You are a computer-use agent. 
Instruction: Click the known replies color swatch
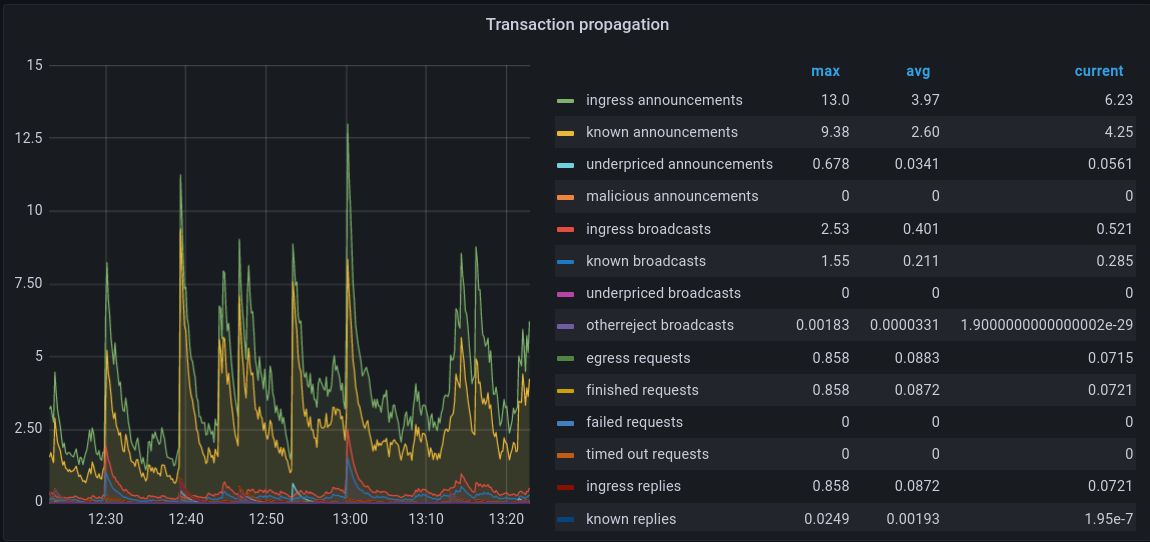(565, 519)
